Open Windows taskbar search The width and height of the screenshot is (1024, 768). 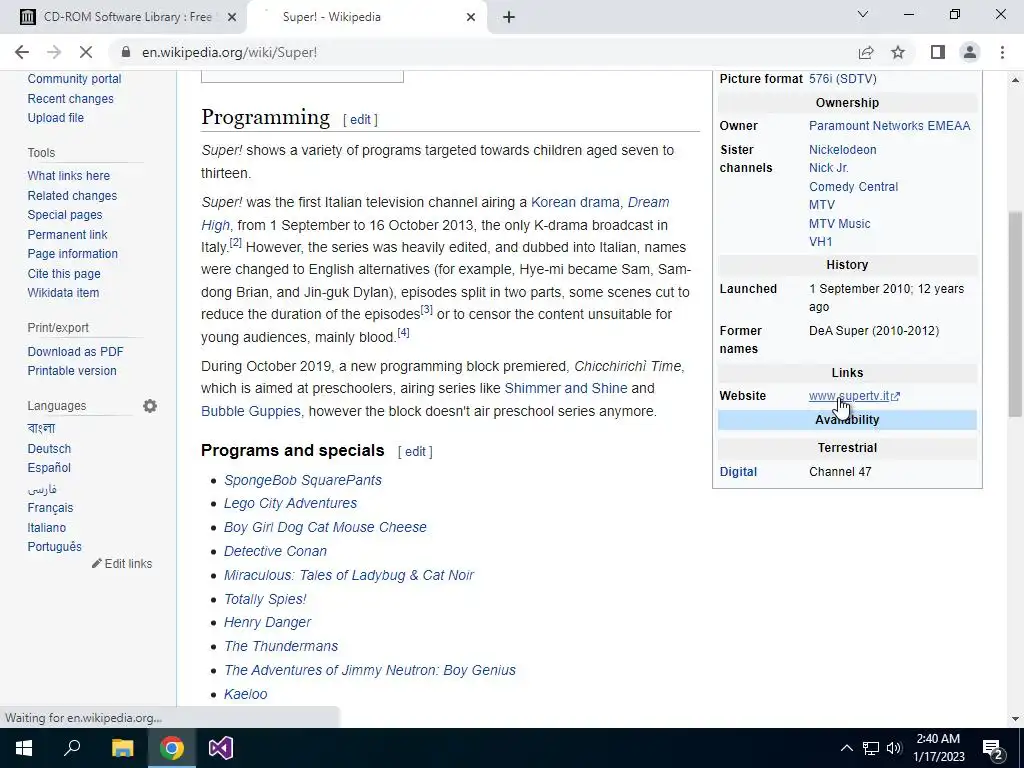(72, 748)
